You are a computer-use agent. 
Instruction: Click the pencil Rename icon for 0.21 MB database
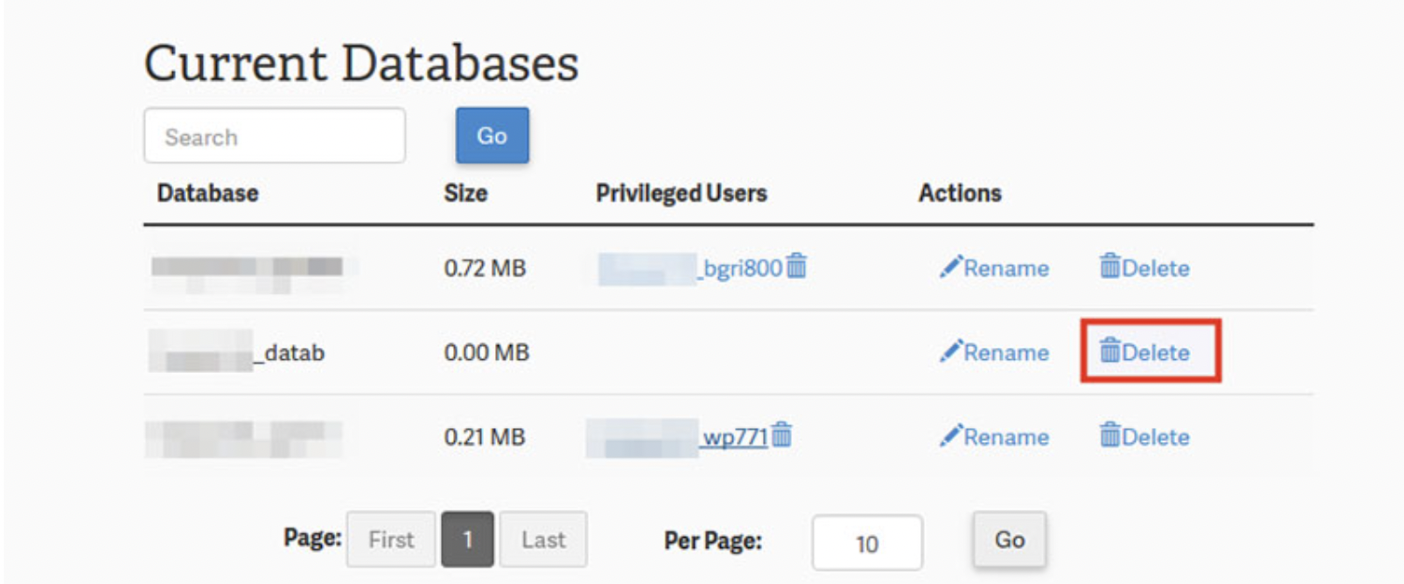(x=951, y=437)
